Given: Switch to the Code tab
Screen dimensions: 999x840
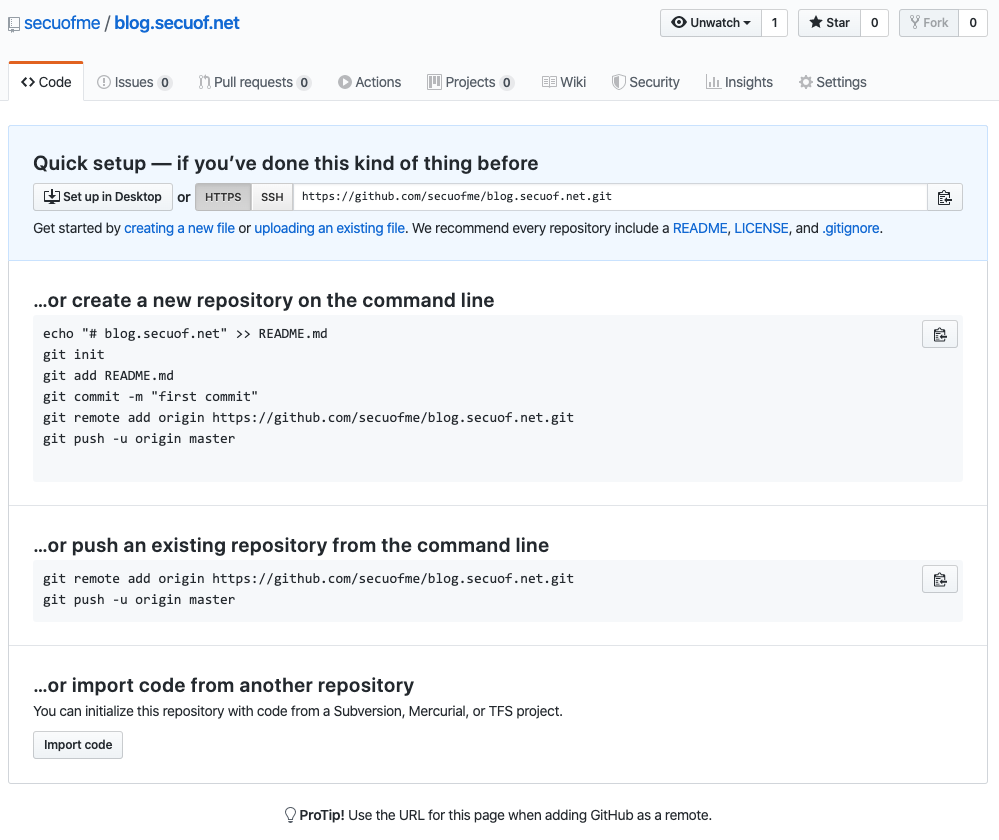Looking at the screenshot, I should (x=46, y=82).
